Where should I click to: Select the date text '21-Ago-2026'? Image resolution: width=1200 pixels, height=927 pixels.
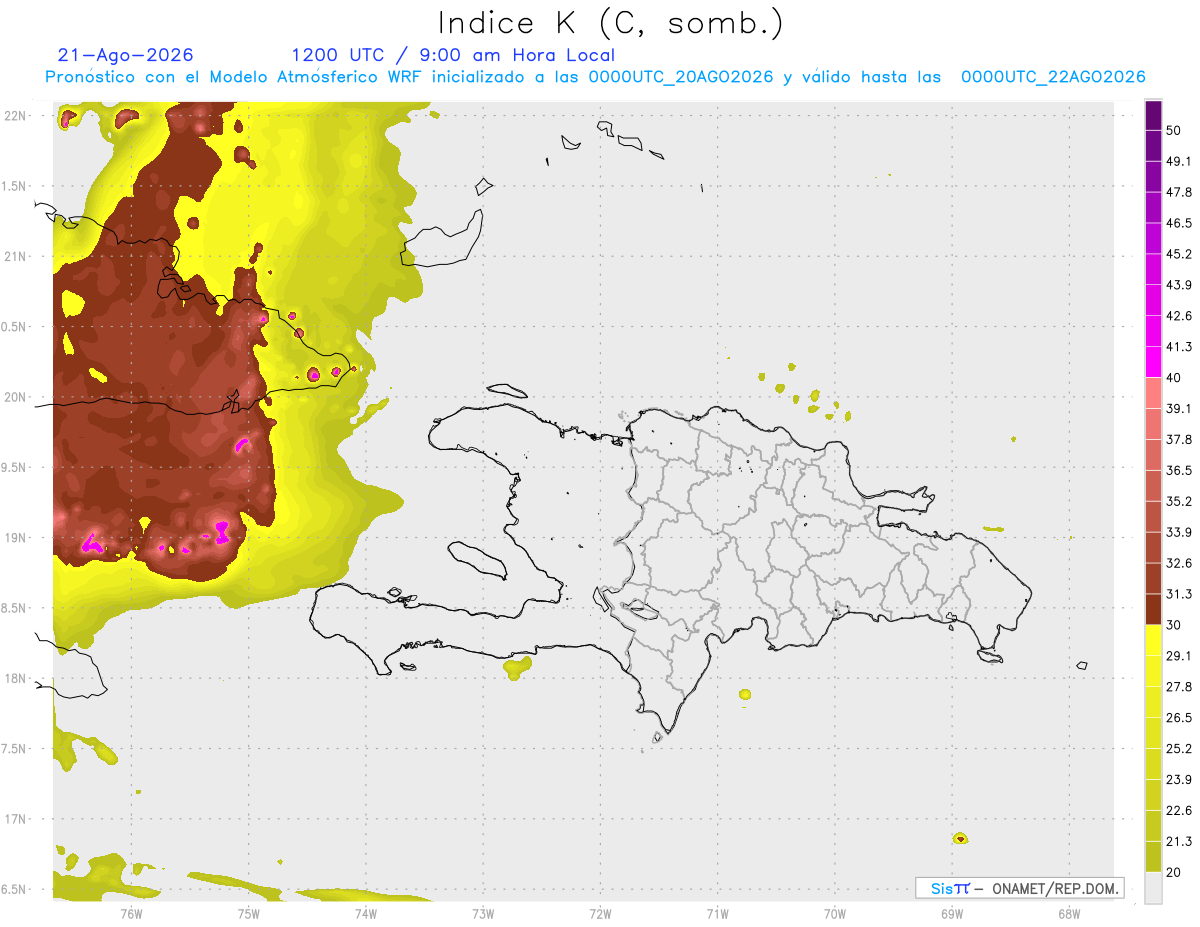tap(126, 55)
